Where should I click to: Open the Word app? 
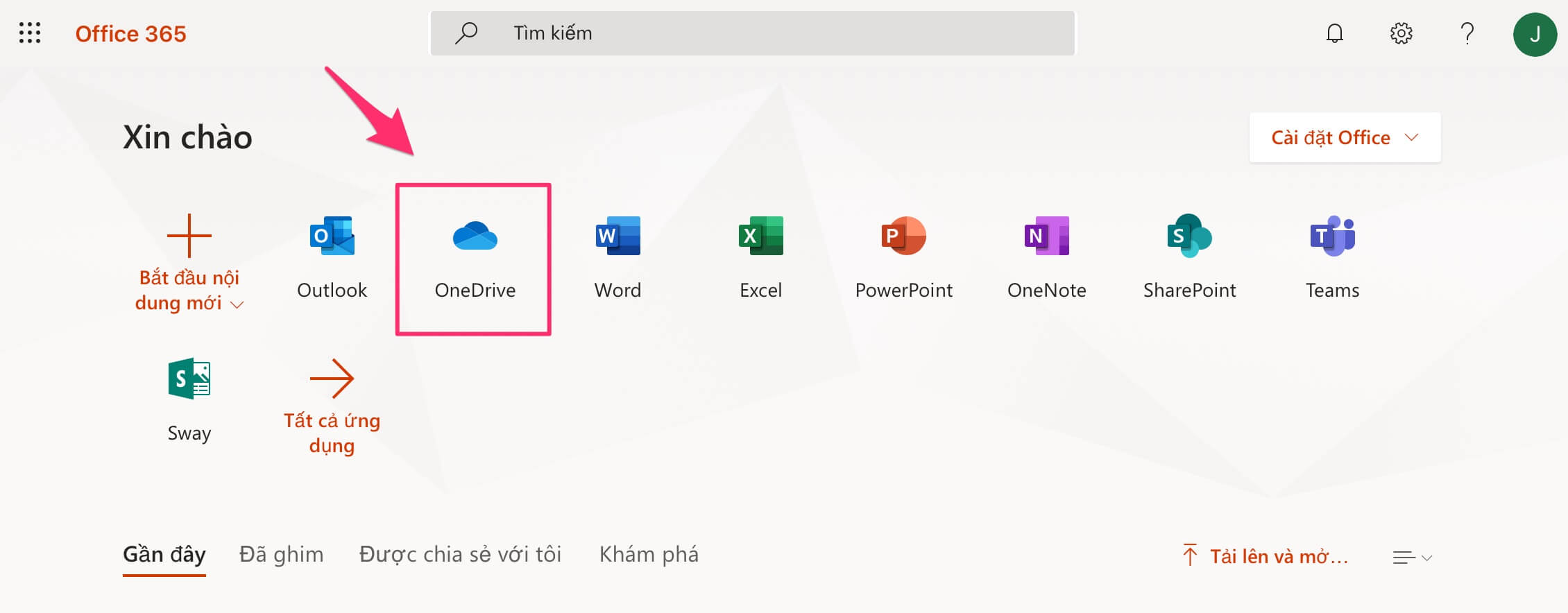click(x=617, y=257)
